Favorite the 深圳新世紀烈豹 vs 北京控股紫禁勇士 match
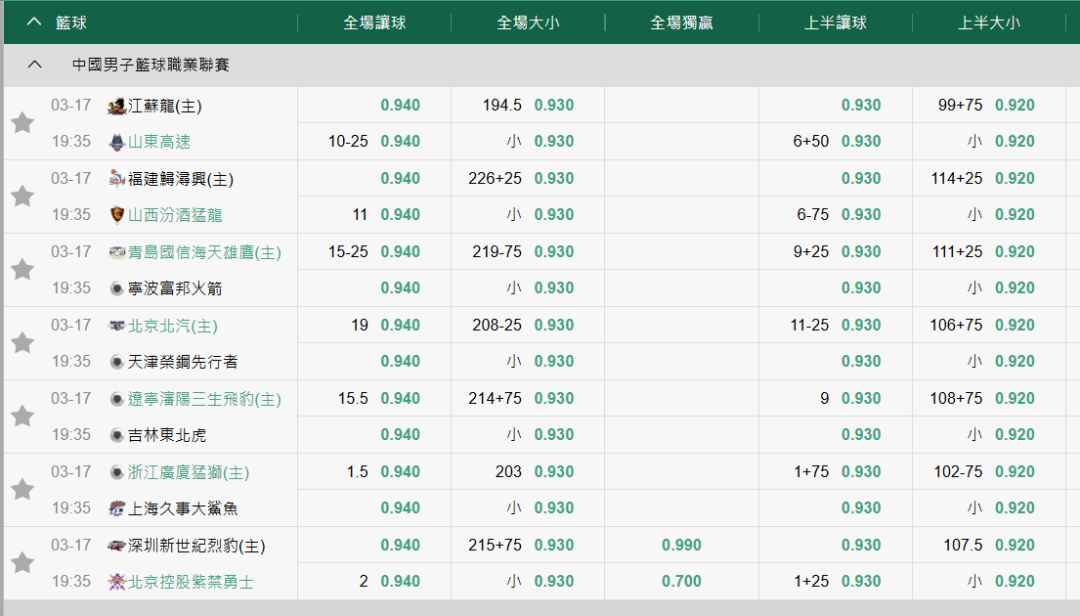 [x=22, y=564]
